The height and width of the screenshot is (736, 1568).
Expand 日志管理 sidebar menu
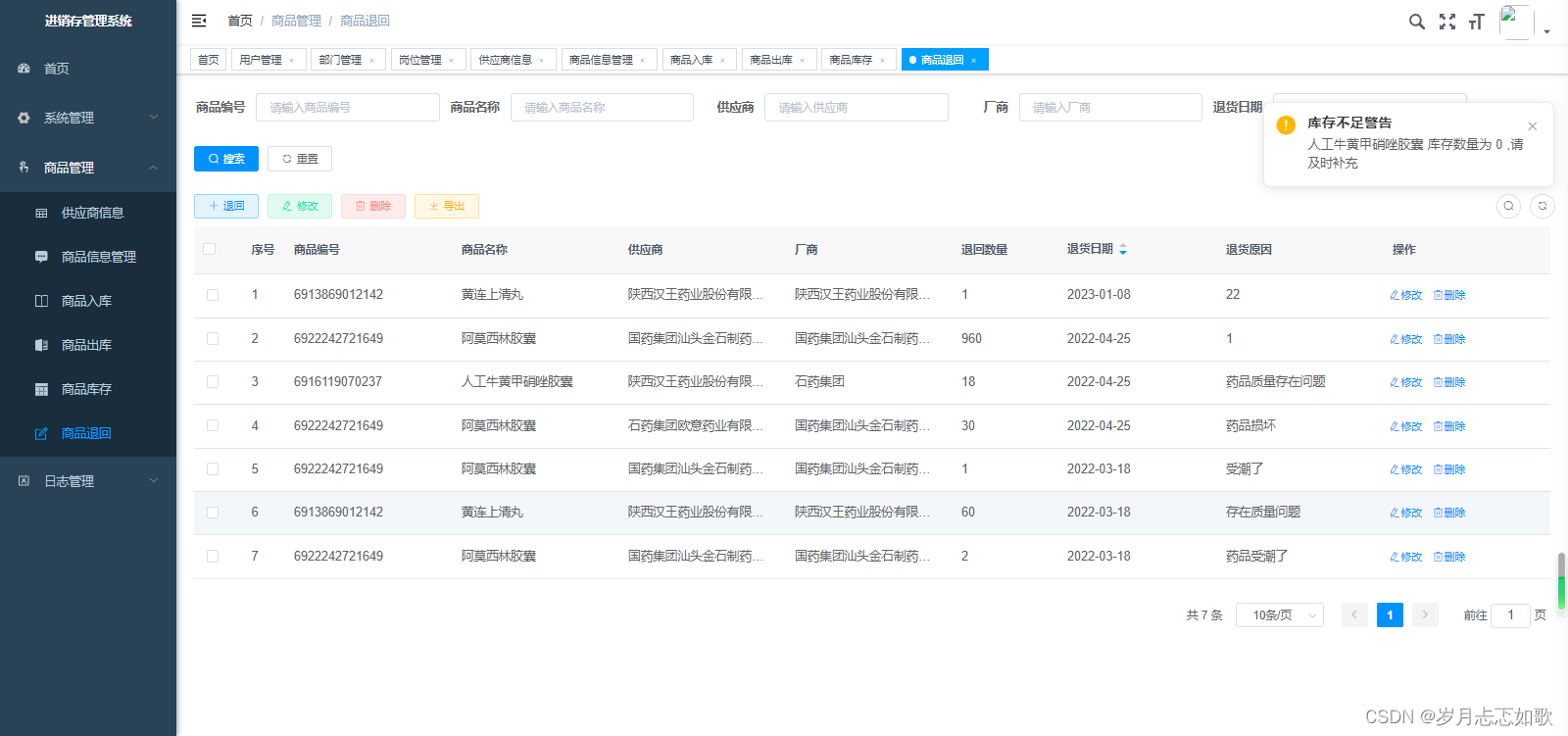pyautogui.click(x=88, y=481)
